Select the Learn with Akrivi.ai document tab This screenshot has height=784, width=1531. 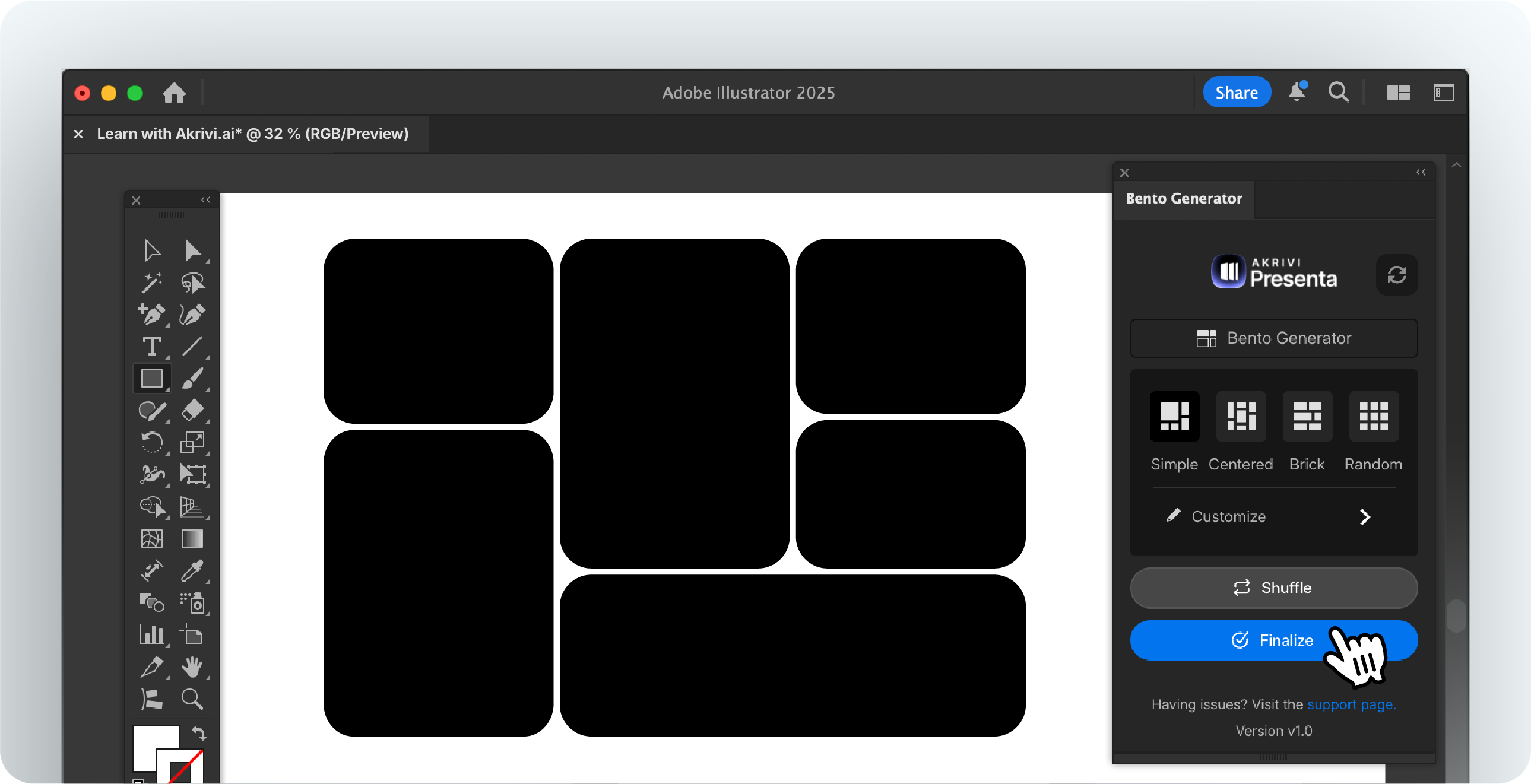pyautogui.click(x=252, y=134)
